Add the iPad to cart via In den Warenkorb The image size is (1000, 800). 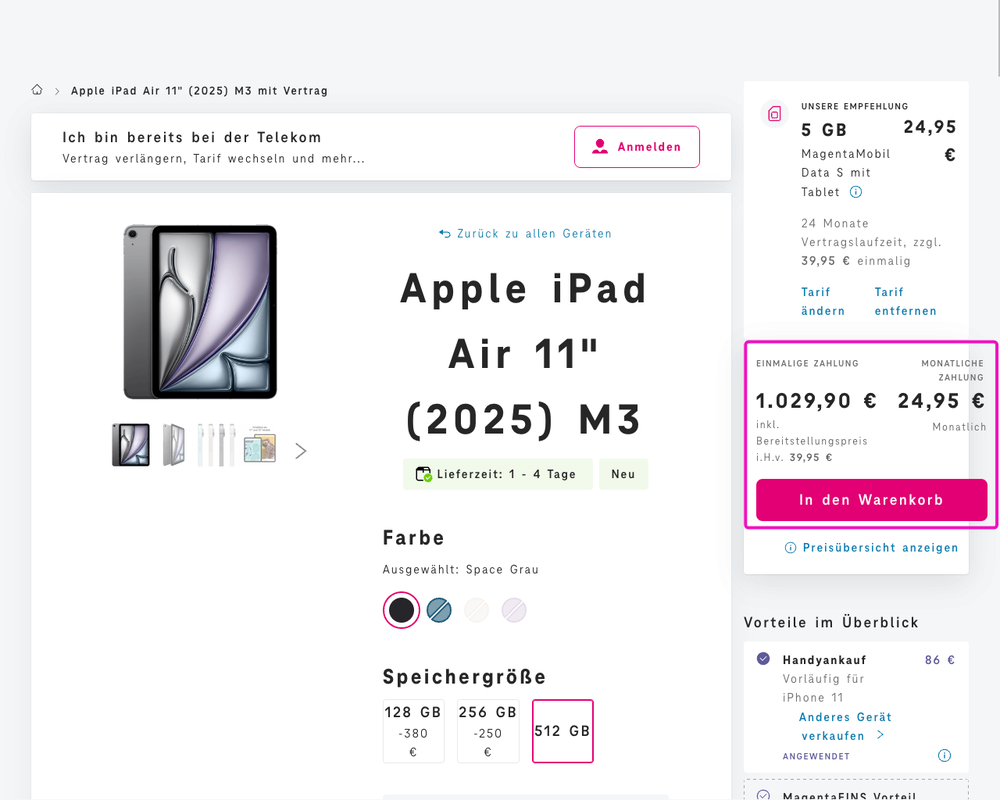point(870,500)
